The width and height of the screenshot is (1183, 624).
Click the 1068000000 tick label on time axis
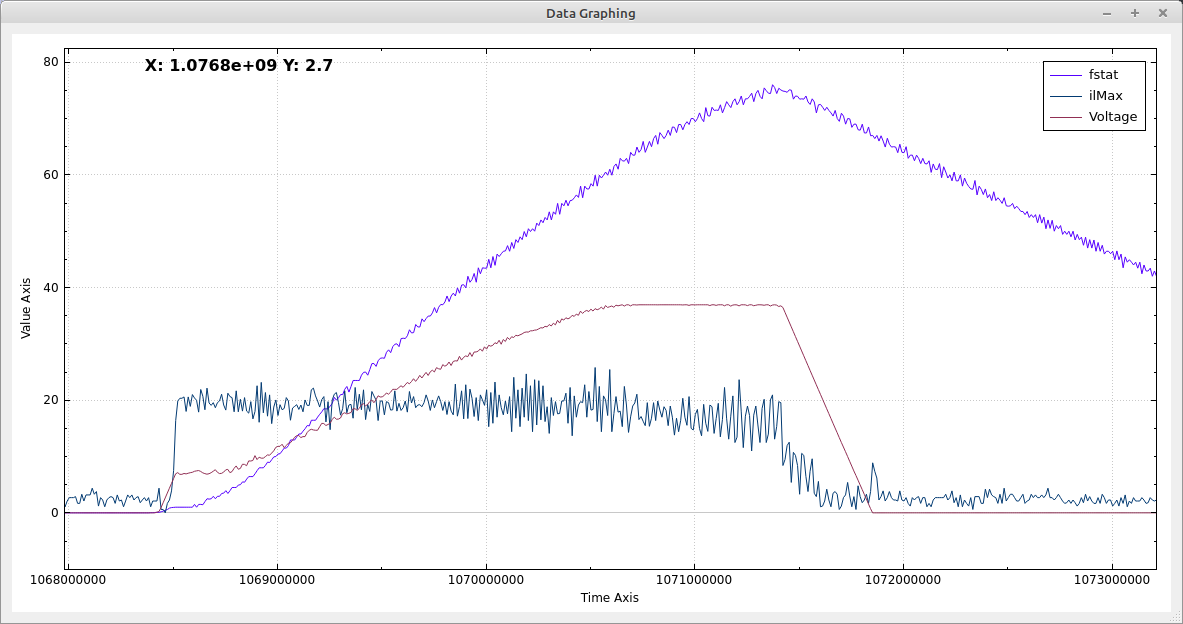click(x=68, y=580)
